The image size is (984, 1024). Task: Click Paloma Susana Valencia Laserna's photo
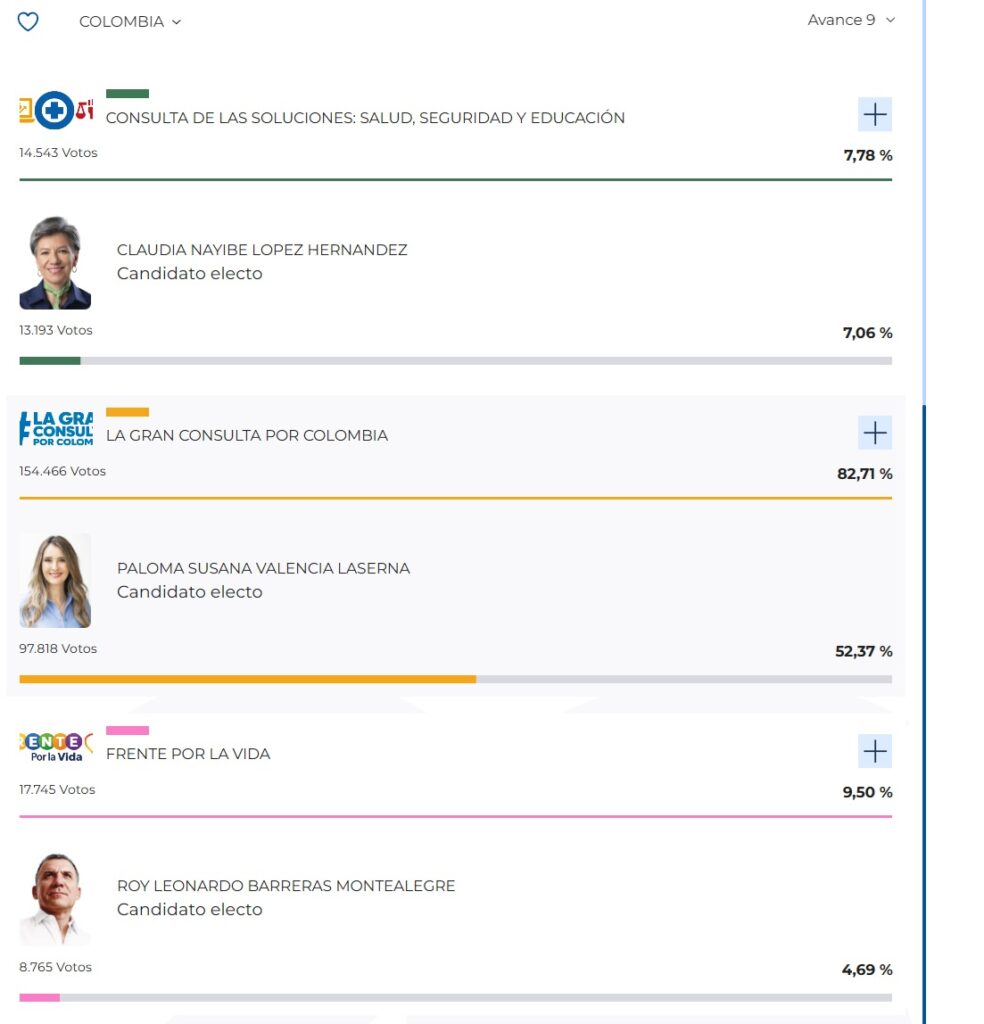tap(55, 580)
